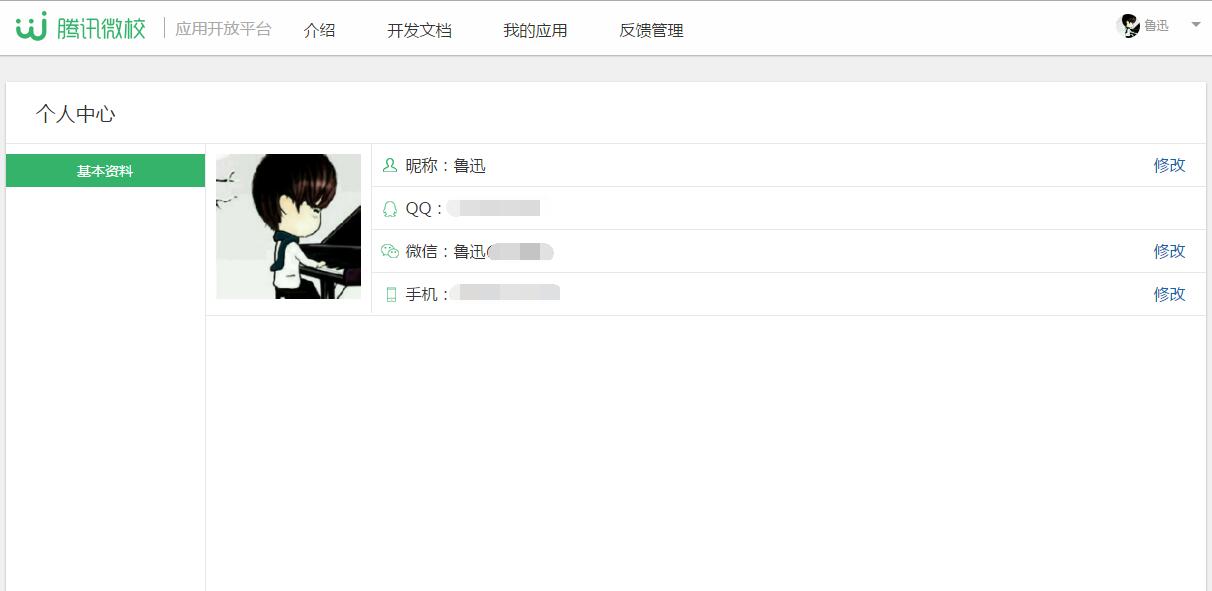Click the 鲁迅 username in header
The width and height of the screenshot is (1212, 591).
point(1157,26)
